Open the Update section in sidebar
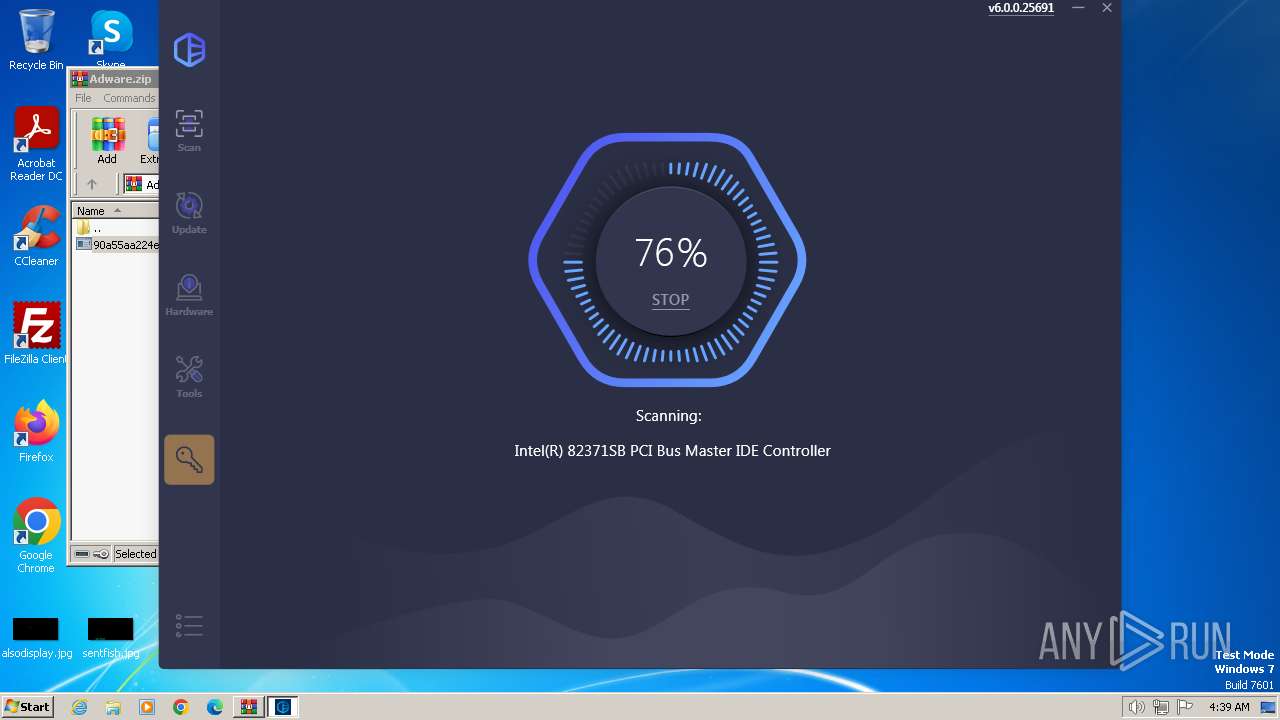The image size is (1280, 720). (x=189, y=213)
